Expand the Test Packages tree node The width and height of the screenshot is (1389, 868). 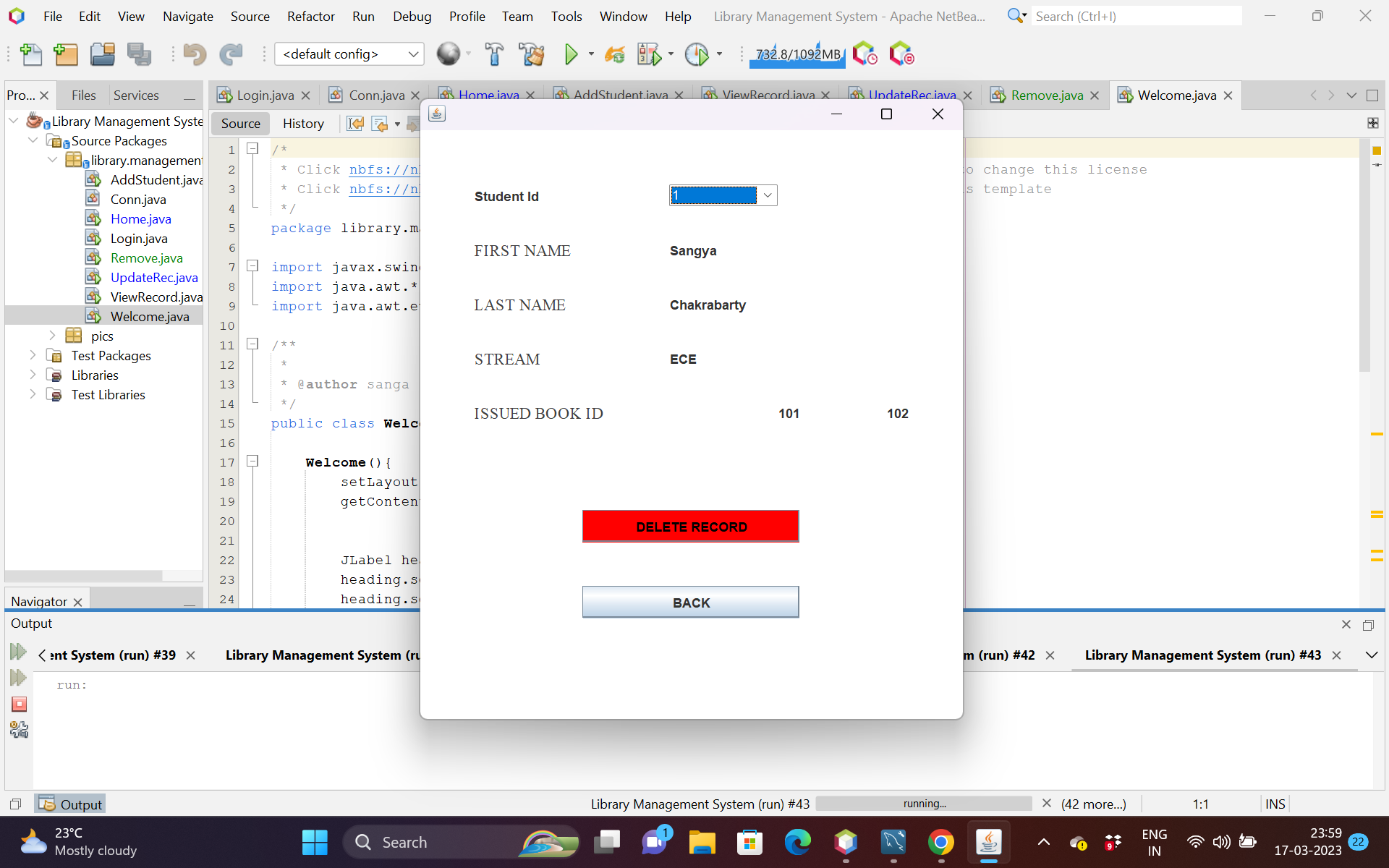(33, 355)
